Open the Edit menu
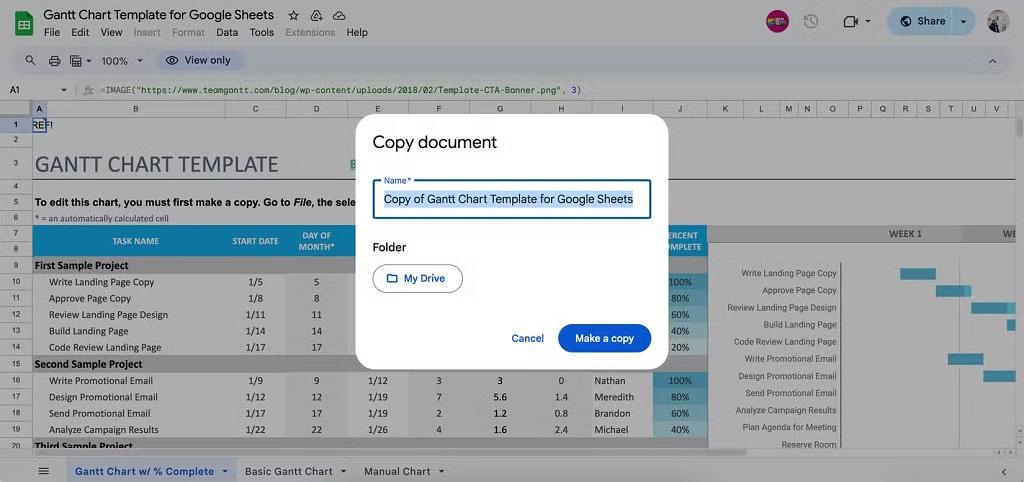This screenshot has height=482, width=1024. pos(80,32)
